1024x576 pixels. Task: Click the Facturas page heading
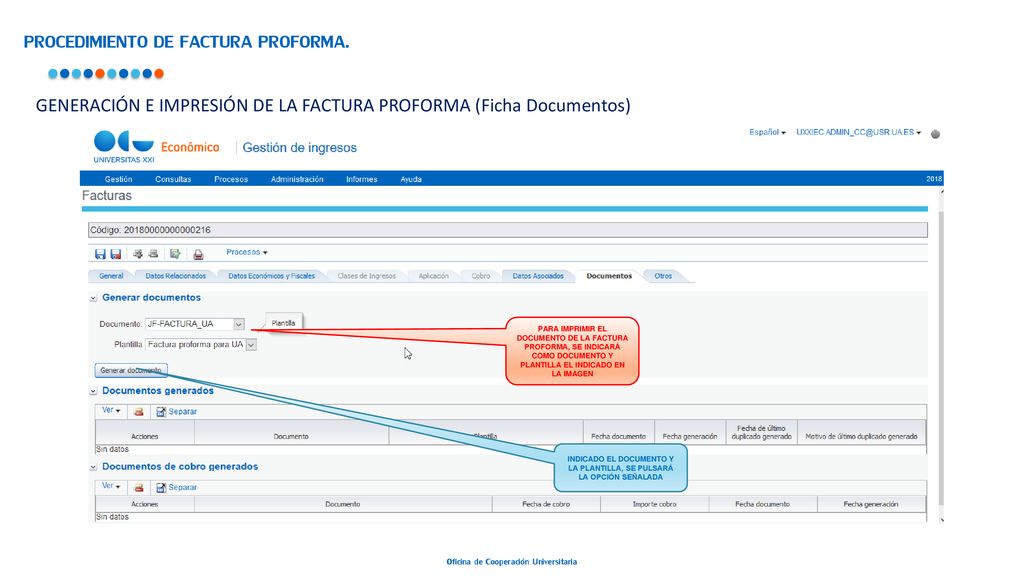(106, 195)
